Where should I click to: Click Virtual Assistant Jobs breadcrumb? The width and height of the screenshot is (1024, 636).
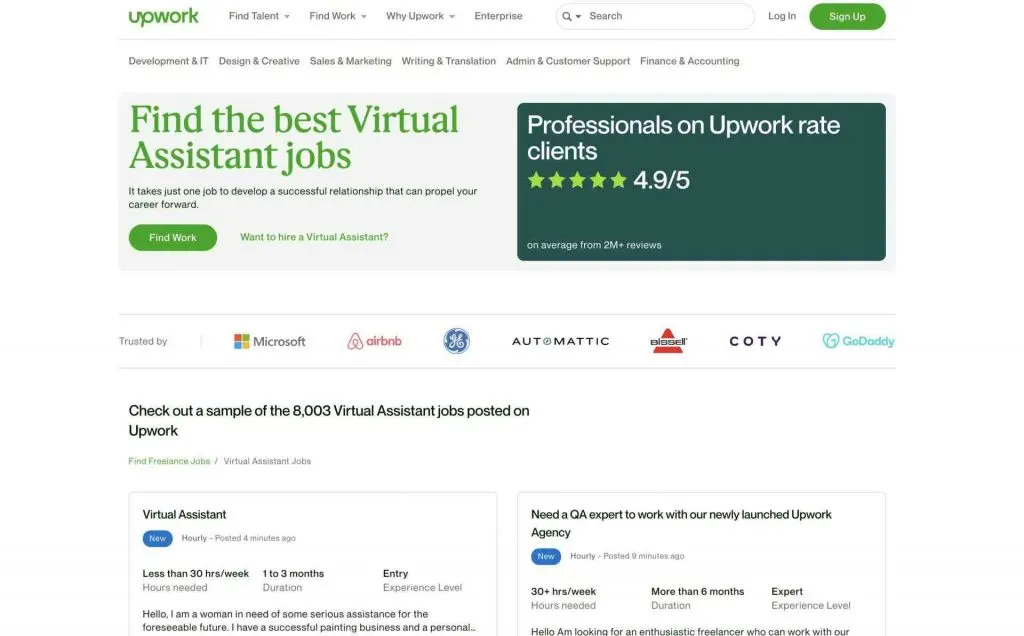pyautogui.click(x=267, y=461)
